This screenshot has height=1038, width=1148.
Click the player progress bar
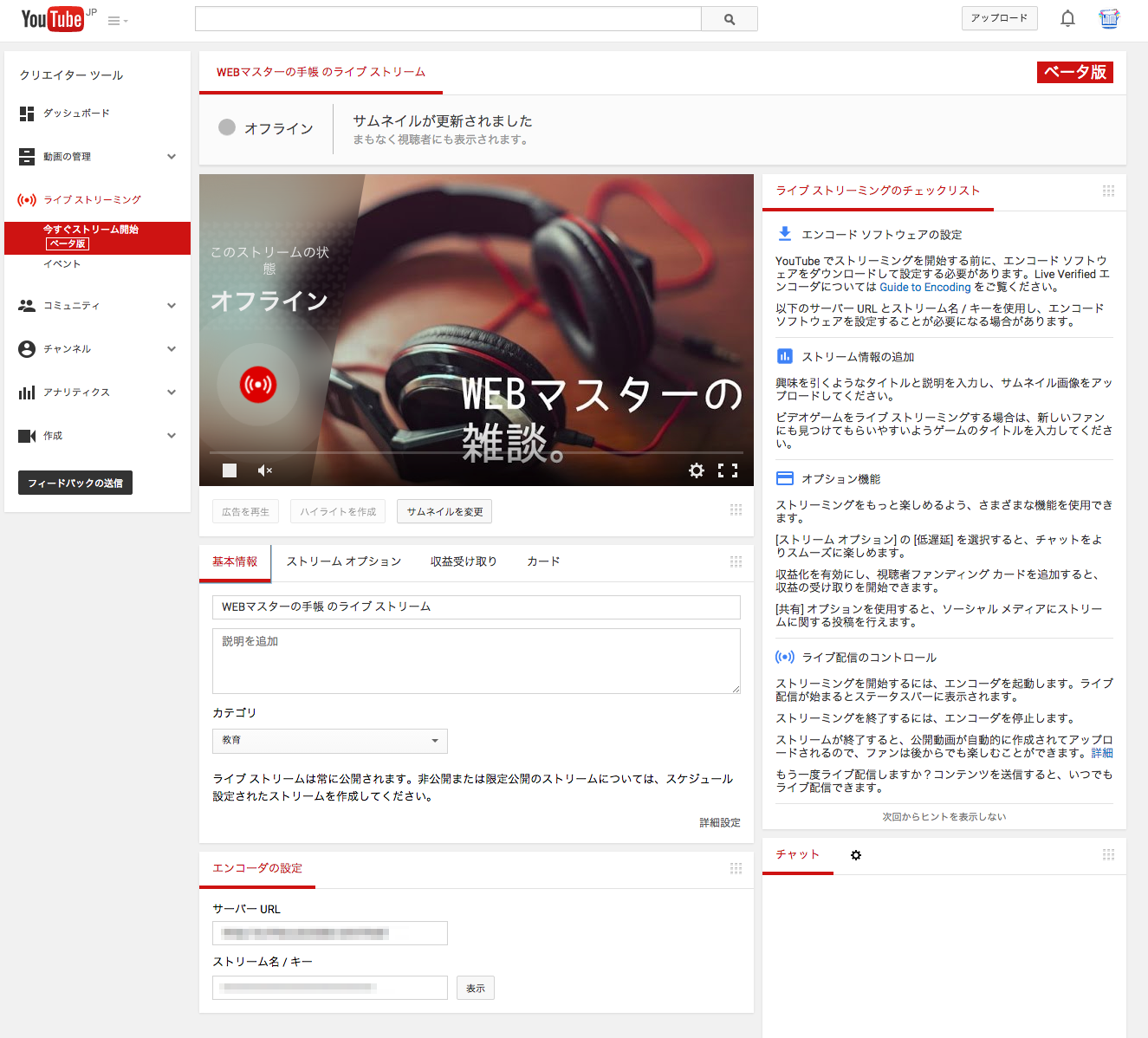[477, 452]
